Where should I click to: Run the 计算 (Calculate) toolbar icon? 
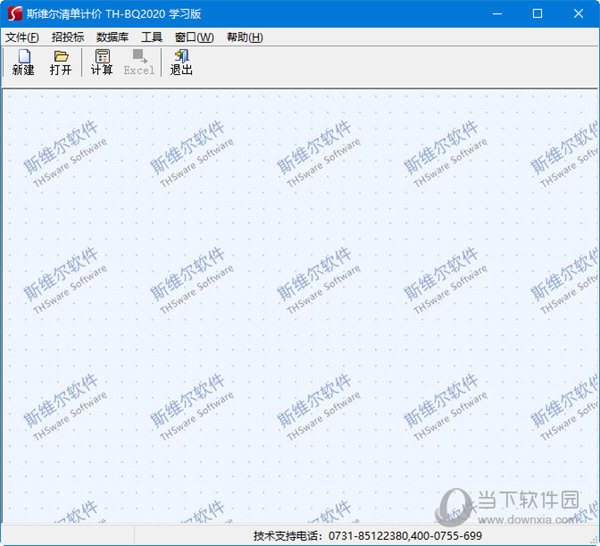(x=102, y=62)
